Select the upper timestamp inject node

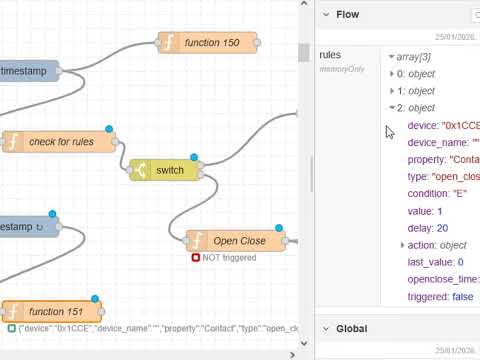(28, 71)
